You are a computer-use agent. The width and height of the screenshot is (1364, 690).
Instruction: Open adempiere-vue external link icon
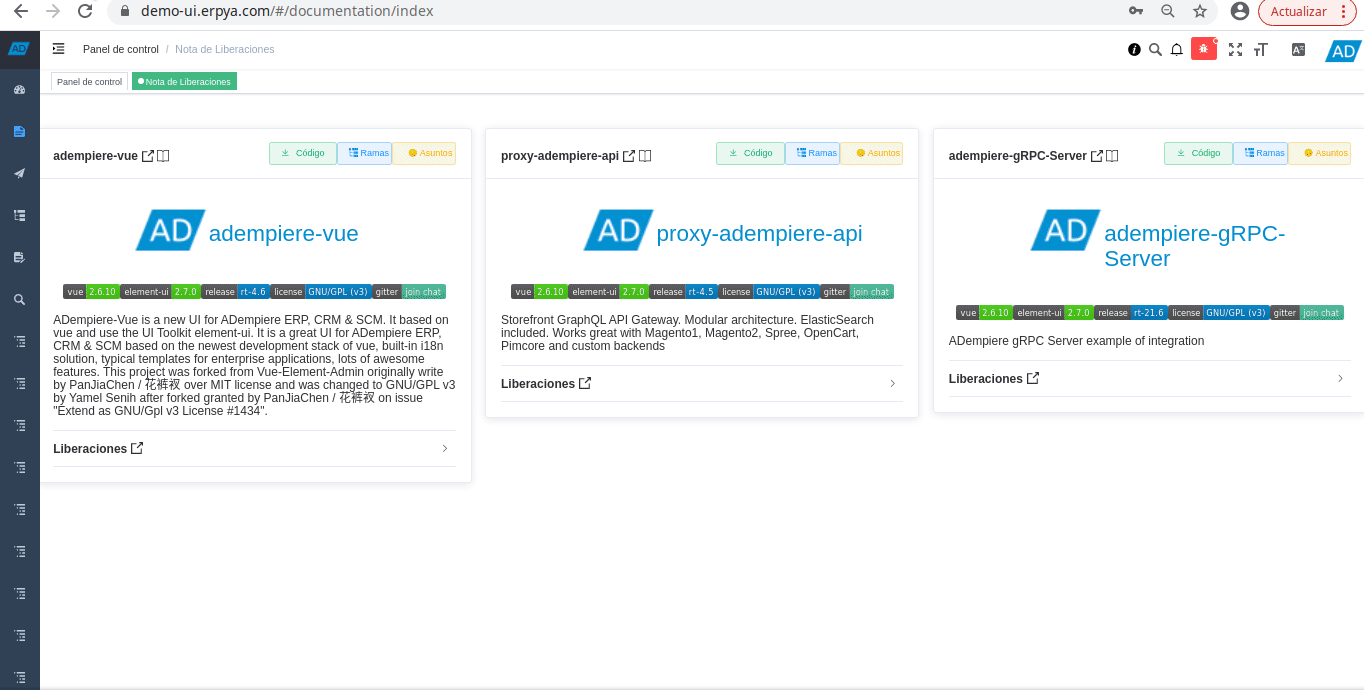[x=148, y=156]
